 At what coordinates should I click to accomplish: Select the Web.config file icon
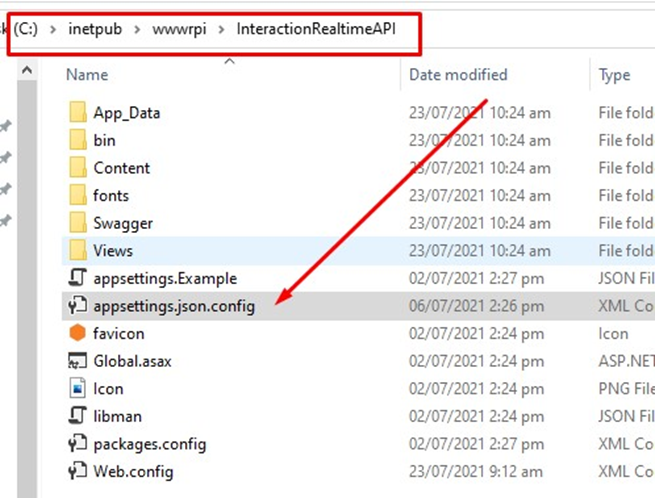(x=78, y=471)
